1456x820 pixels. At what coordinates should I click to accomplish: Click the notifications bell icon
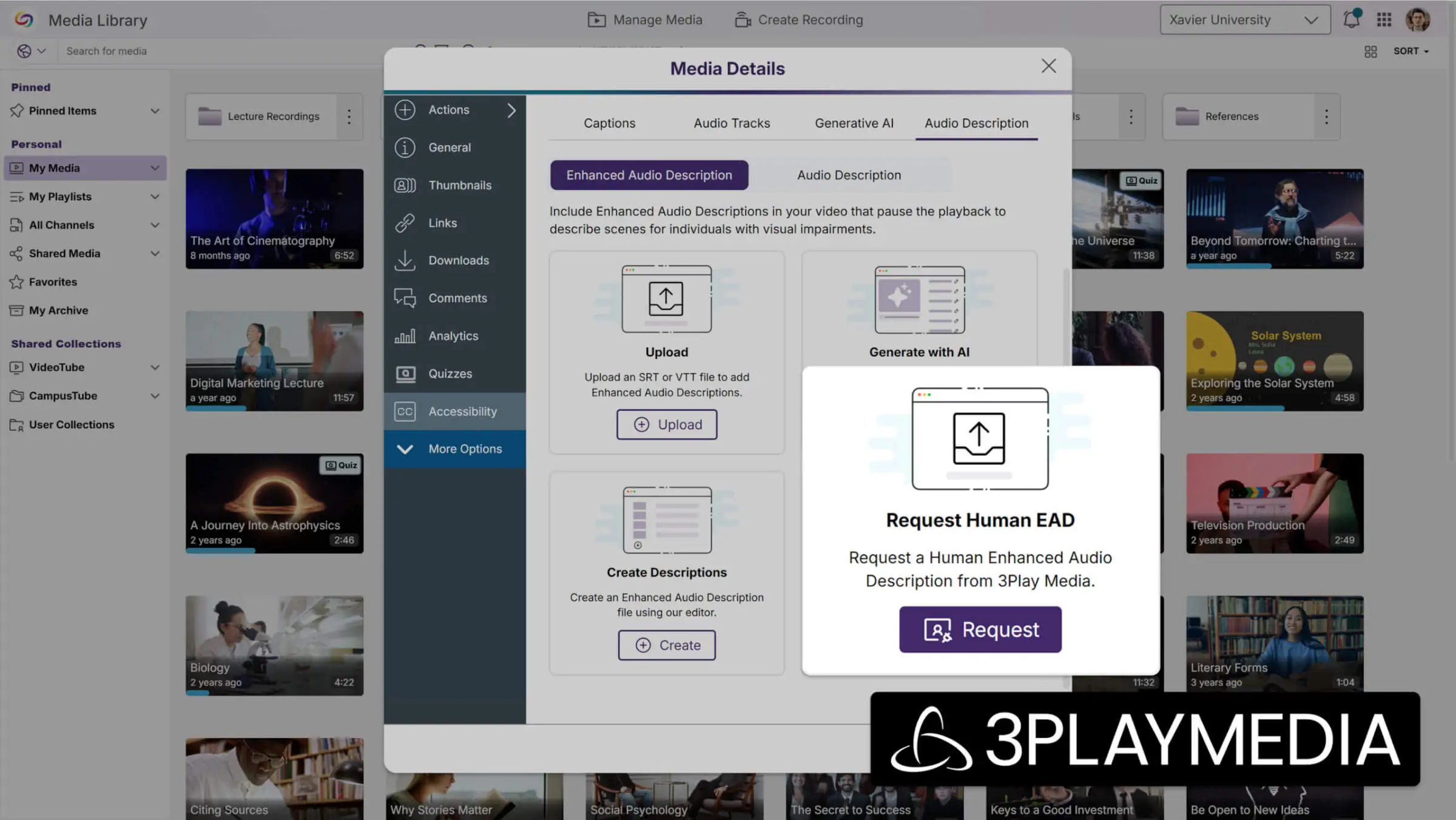tap(1351, 19)
